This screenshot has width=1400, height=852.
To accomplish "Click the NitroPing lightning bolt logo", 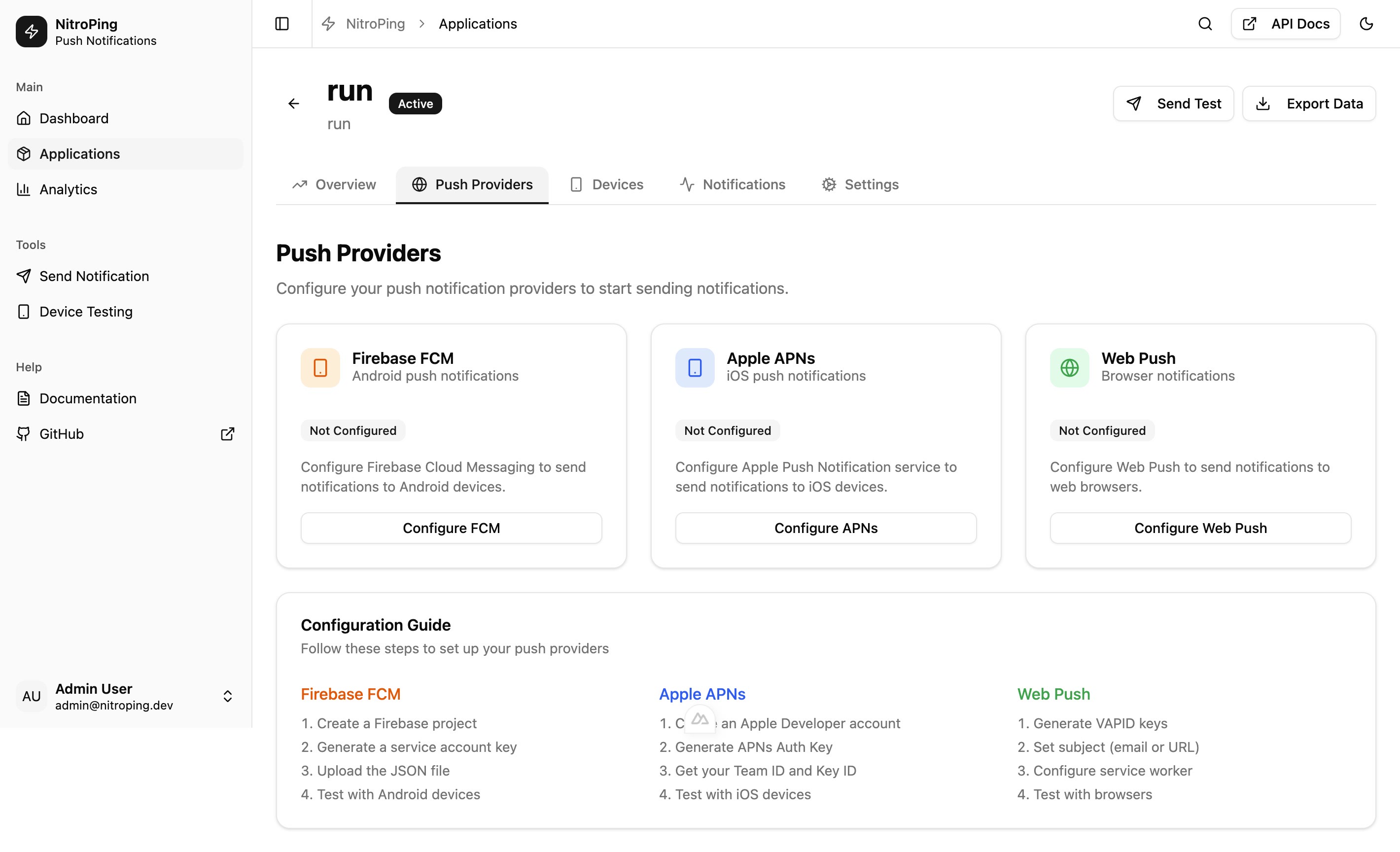I will pyautogui.click(x=31, y=31).
